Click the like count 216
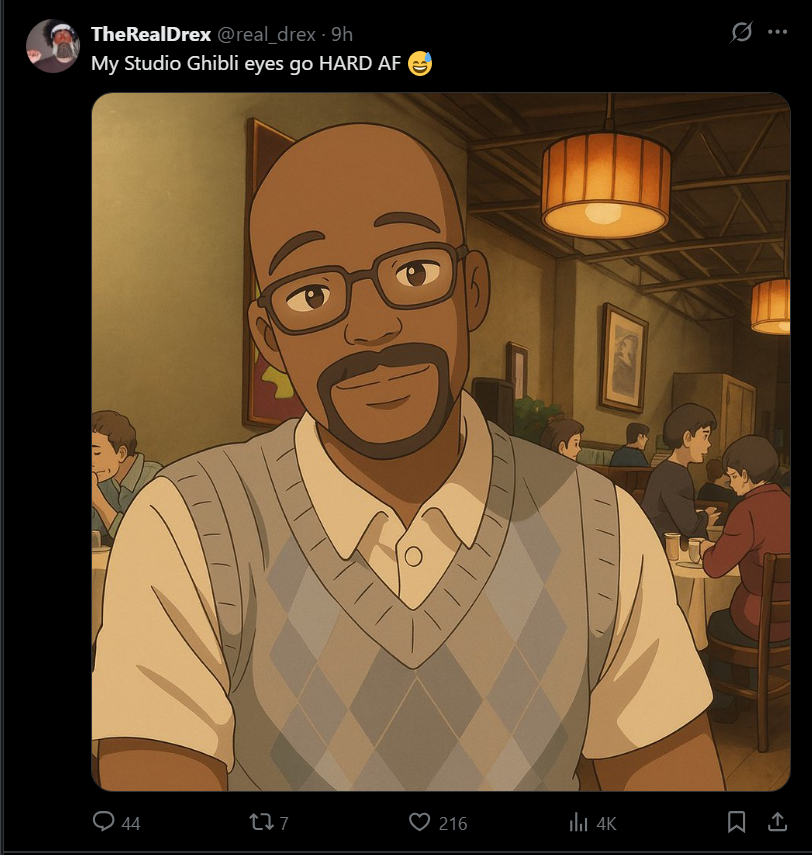This screenshot has height=855, width=812. pyautogui.click(x=453, y=823)
